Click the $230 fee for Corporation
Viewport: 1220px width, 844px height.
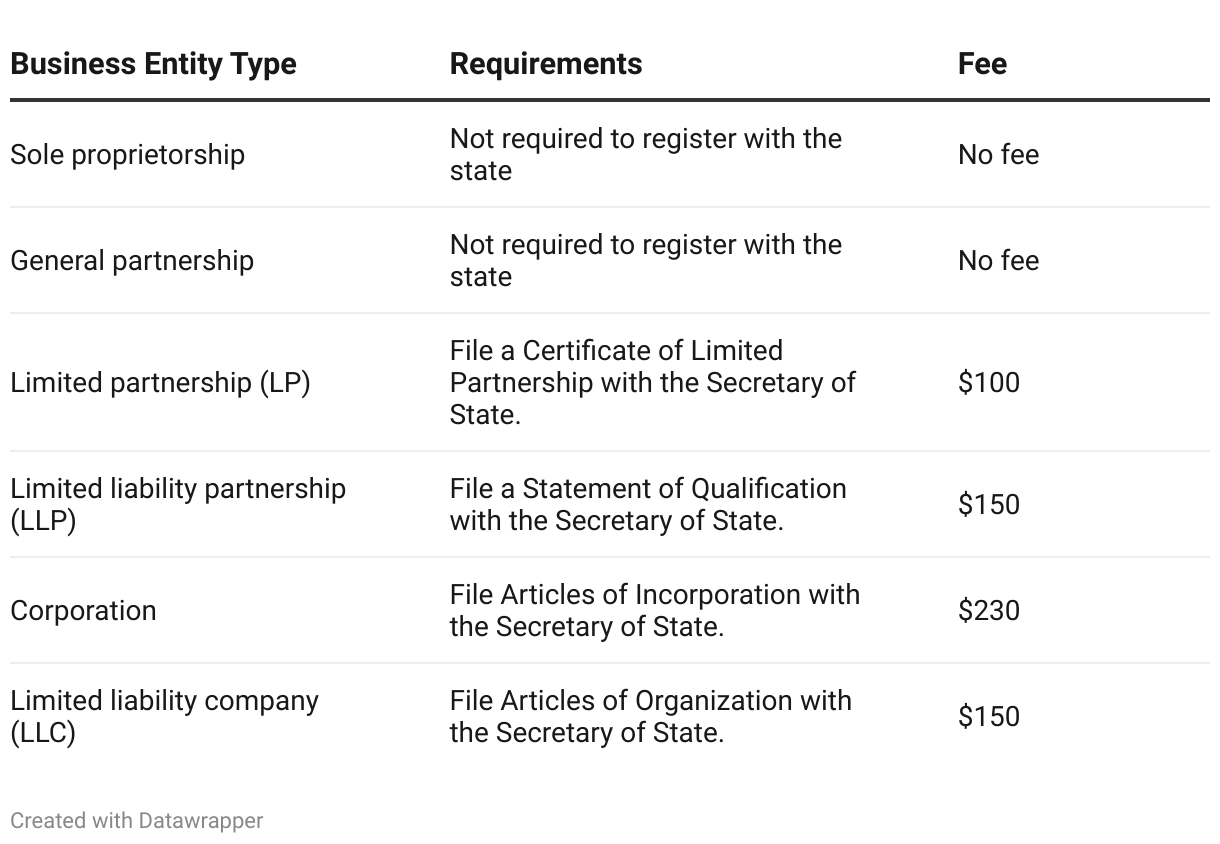point(988,611)
